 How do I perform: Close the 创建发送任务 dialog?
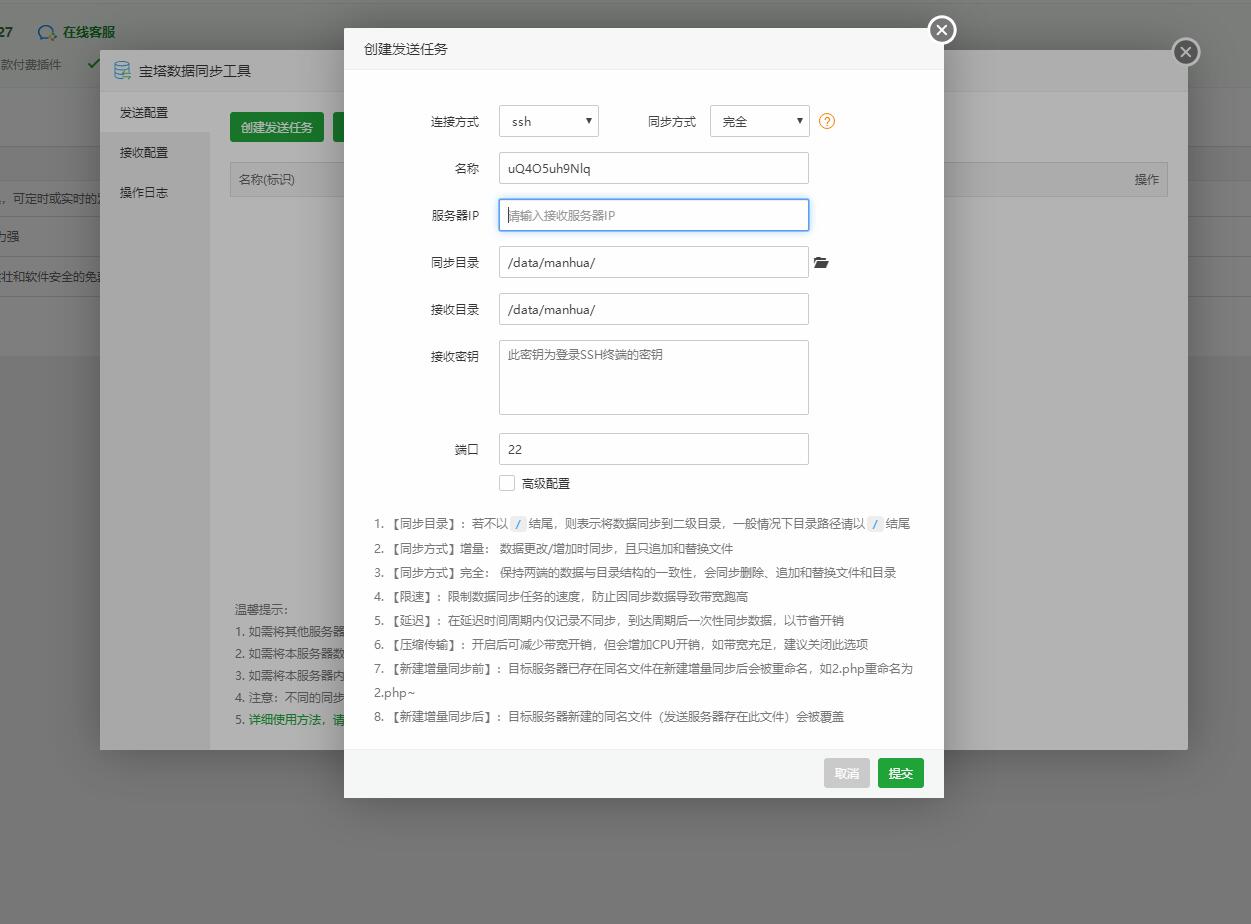click(x=941, y=30)
